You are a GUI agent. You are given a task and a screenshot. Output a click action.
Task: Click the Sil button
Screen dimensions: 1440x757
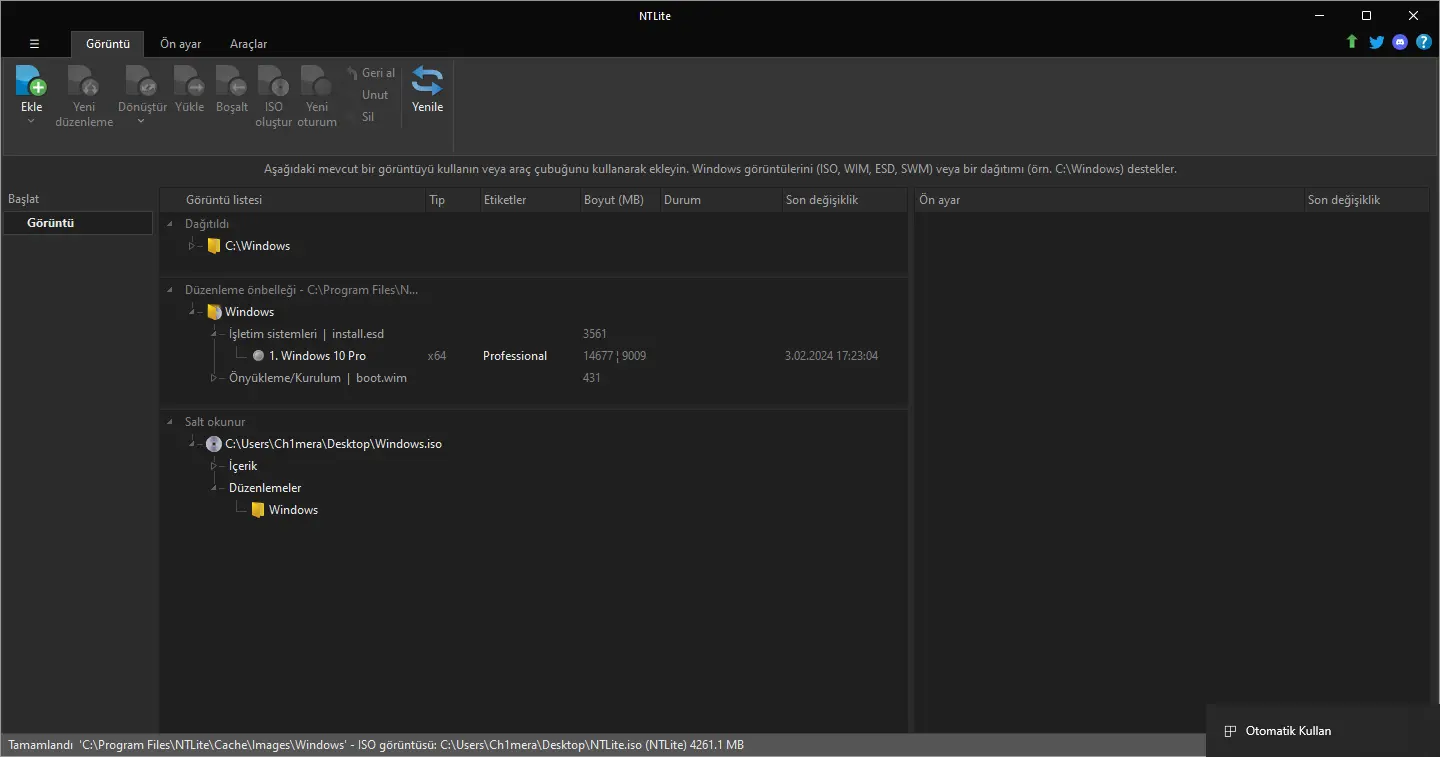(x=368, y=117)
